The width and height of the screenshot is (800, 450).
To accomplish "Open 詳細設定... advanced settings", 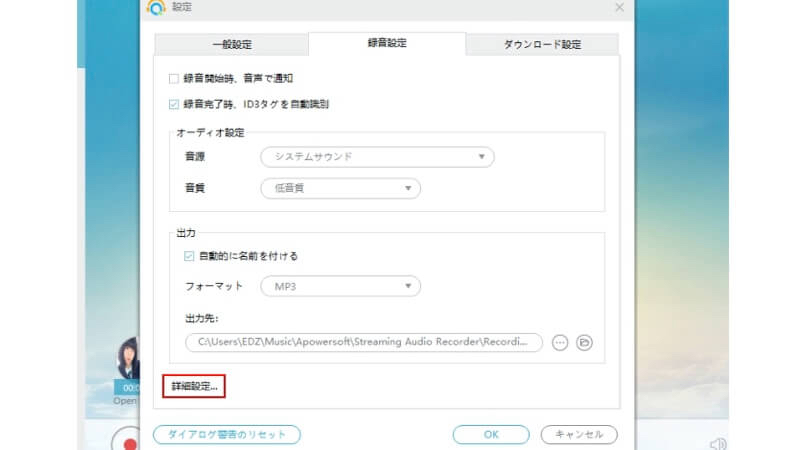I will click(194, 386).
